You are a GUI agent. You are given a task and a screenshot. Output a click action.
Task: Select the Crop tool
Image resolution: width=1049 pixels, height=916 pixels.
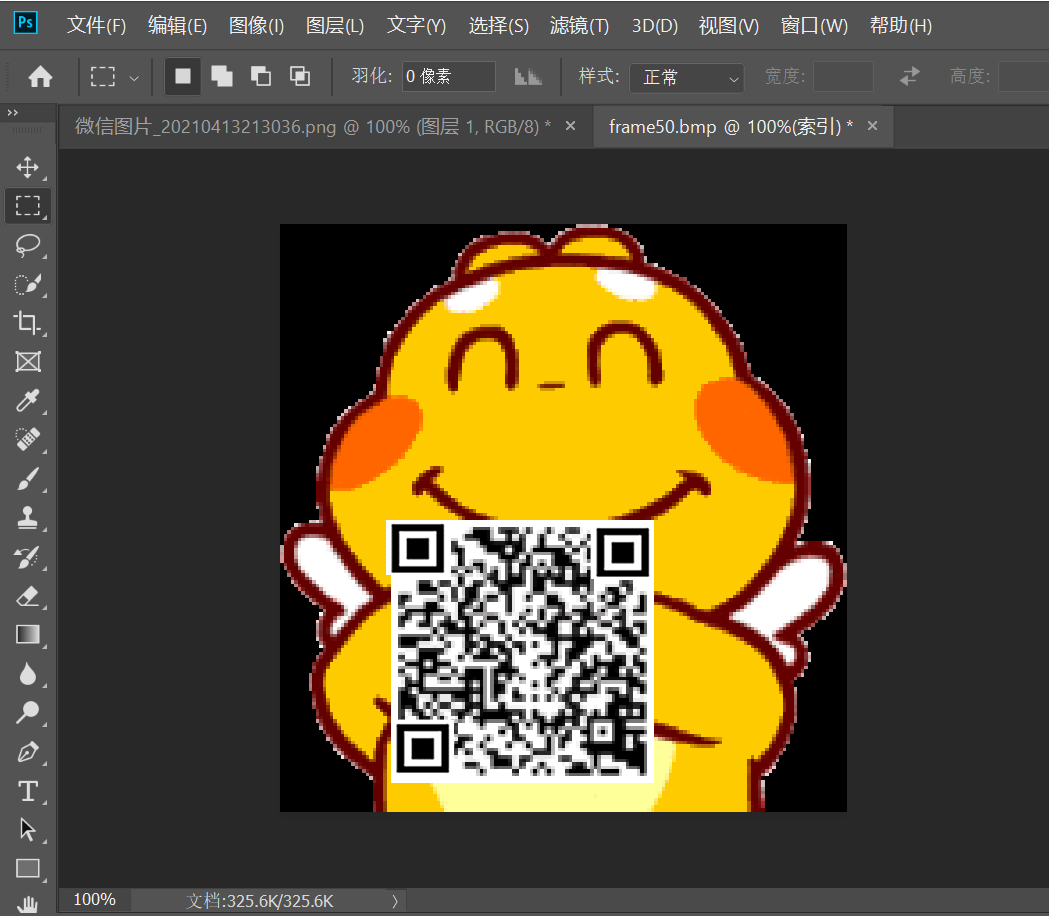(27, 323)
